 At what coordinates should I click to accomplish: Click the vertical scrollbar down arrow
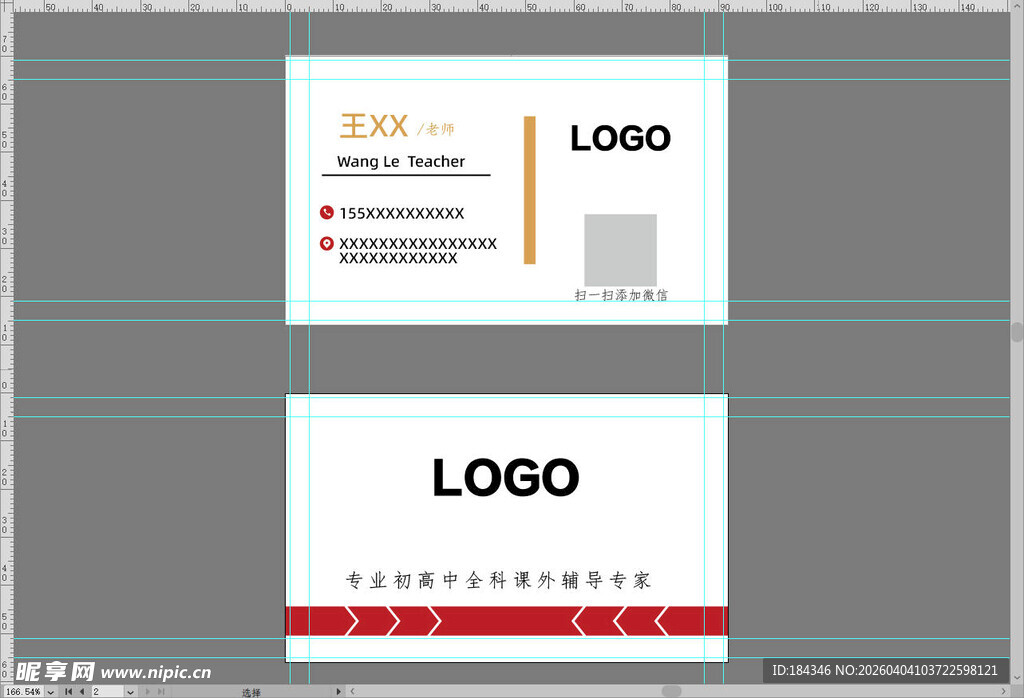(1017, 677)
